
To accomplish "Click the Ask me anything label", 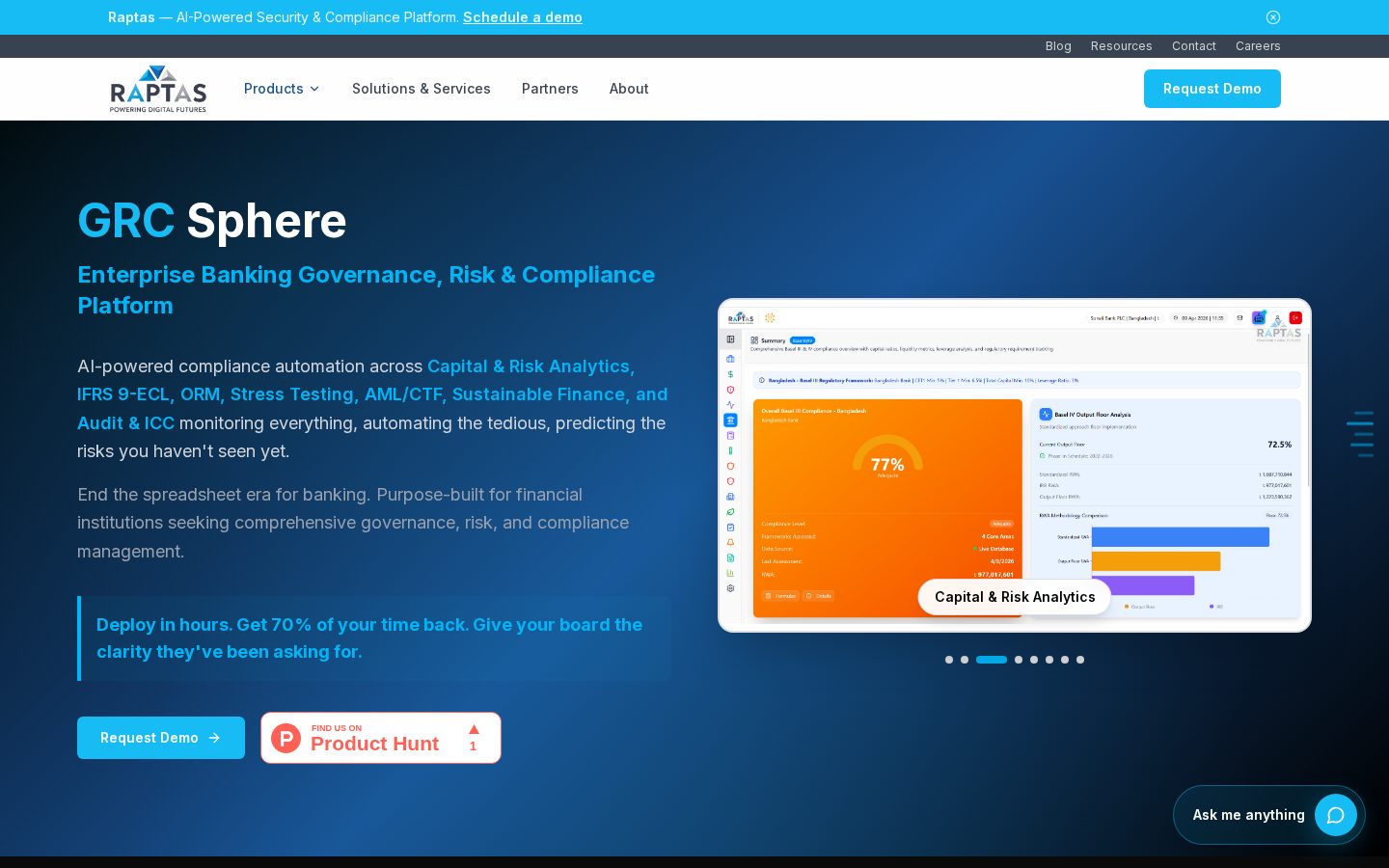I will tap(1248, 815).
